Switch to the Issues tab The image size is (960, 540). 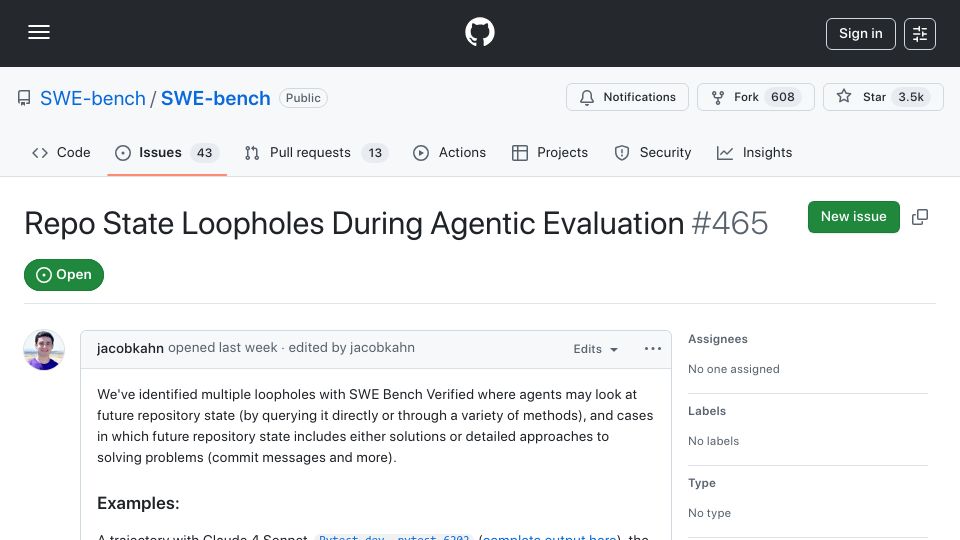pos(167,152)
